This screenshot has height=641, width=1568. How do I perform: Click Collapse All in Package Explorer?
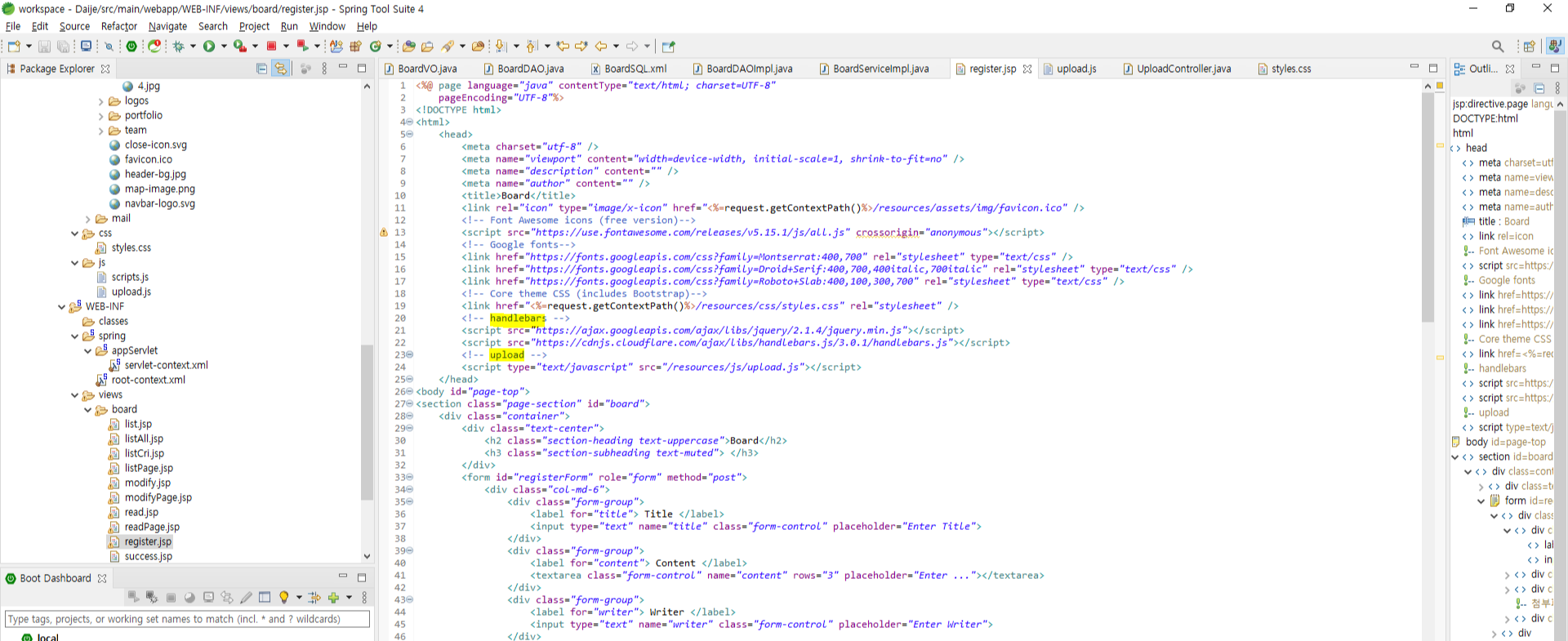point(261,69)
